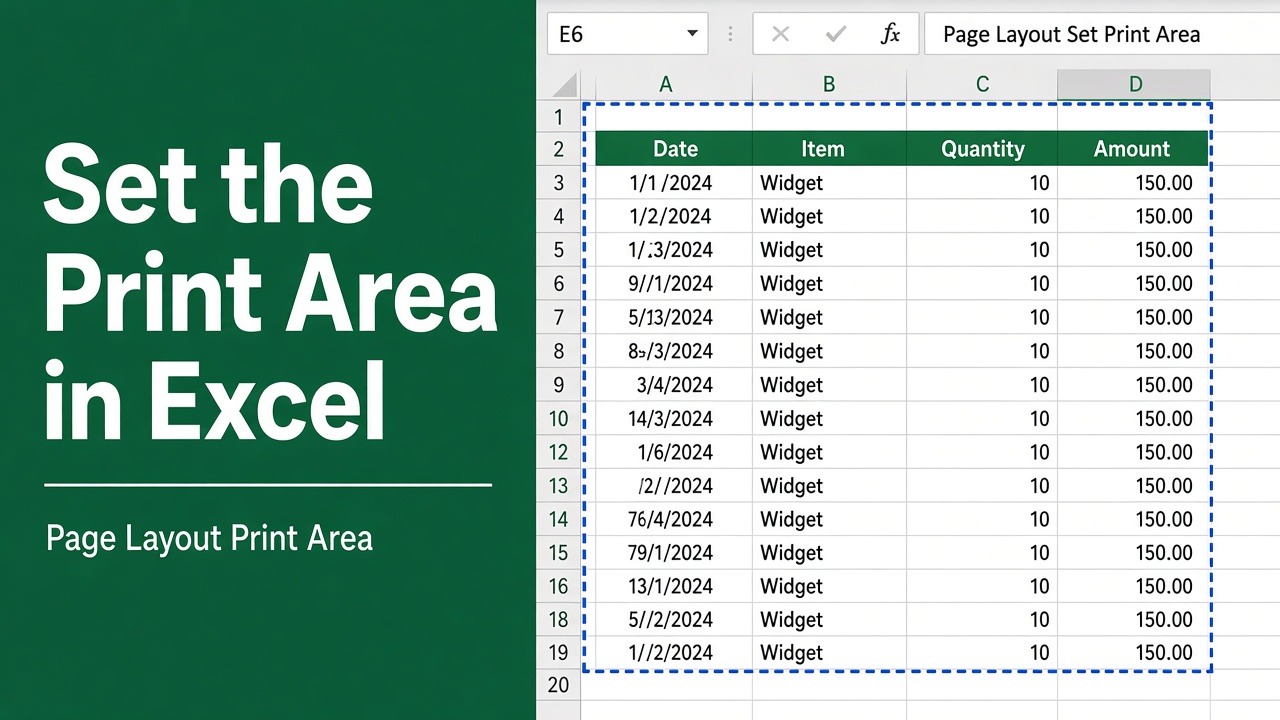Click quantity 10 in row 12

point(982,452)
